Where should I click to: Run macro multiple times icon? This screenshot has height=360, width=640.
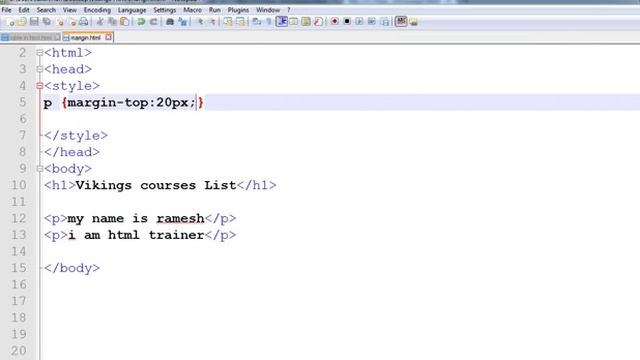tap(372, 22)
